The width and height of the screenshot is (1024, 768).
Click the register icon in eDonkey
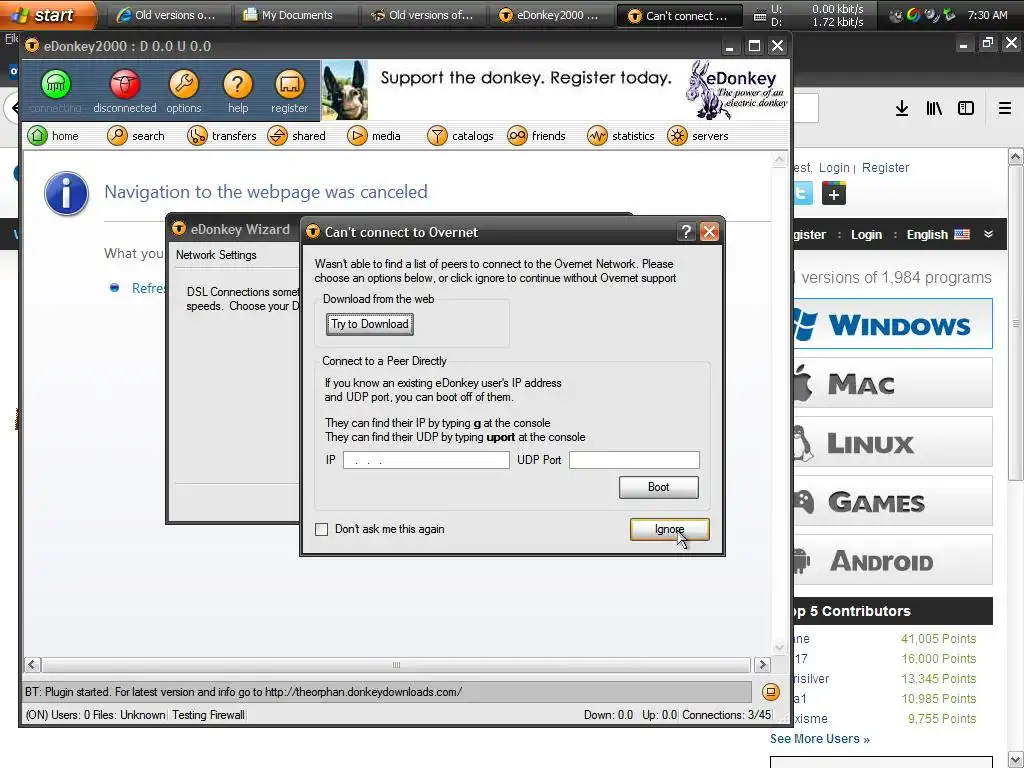(289, 84)
